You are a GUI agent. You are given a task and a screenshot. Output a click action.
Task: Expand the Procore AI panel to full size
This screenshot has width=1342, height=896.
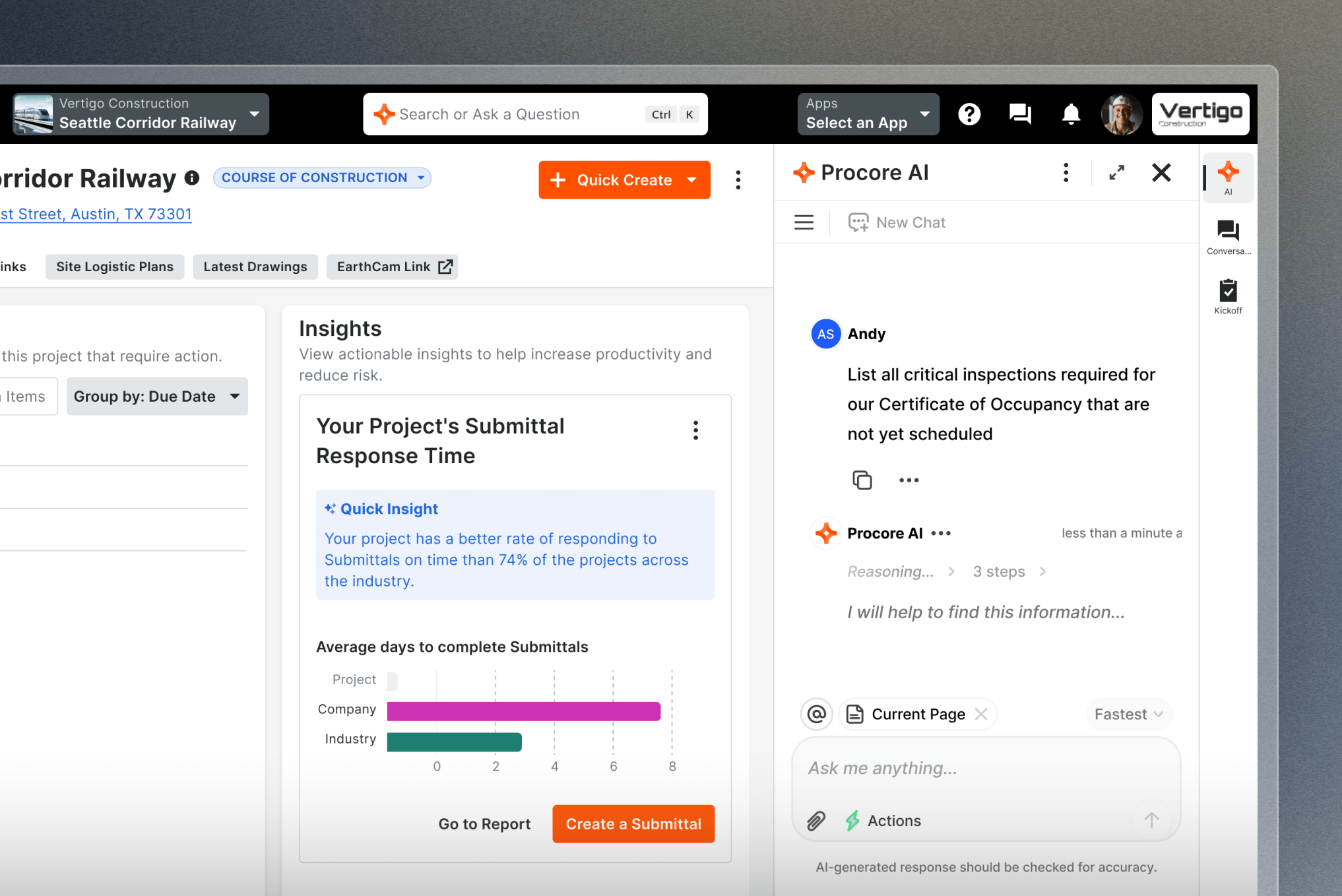1116,173
